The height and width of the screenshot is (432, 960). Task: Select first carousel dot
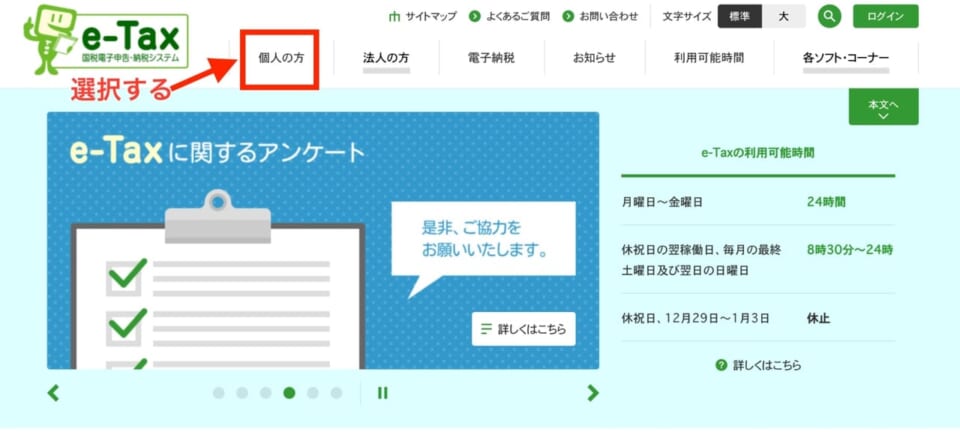tap(219, 393)
